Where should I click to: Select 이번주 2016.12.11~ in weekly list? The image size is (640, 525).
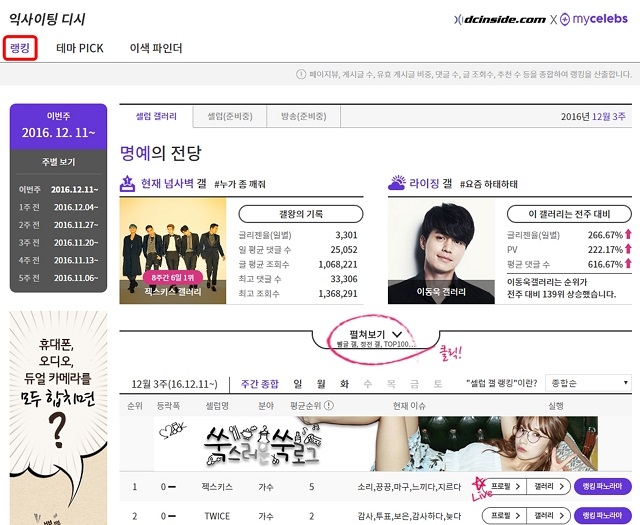(58, 189)
